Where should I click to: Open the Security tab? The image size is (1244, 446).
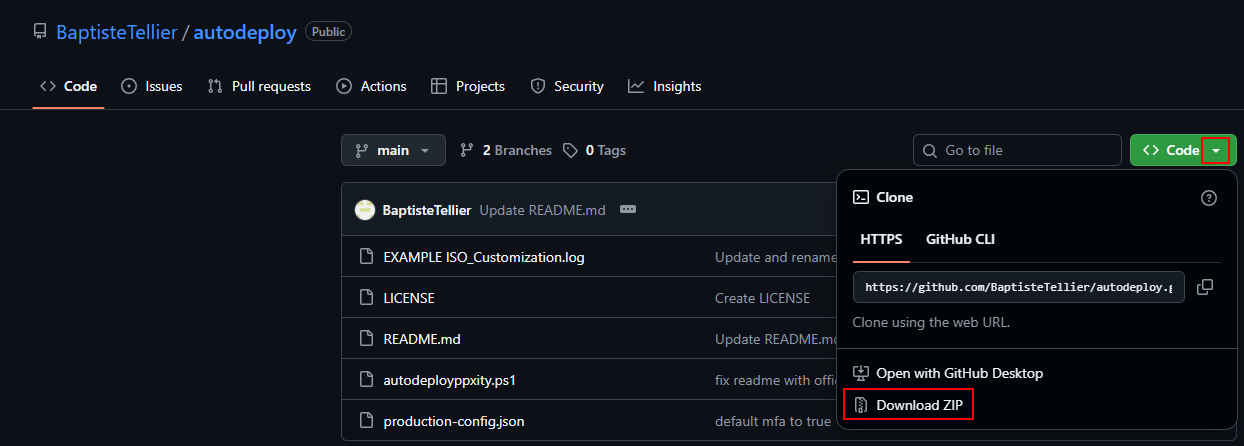(x=567, y=86)
